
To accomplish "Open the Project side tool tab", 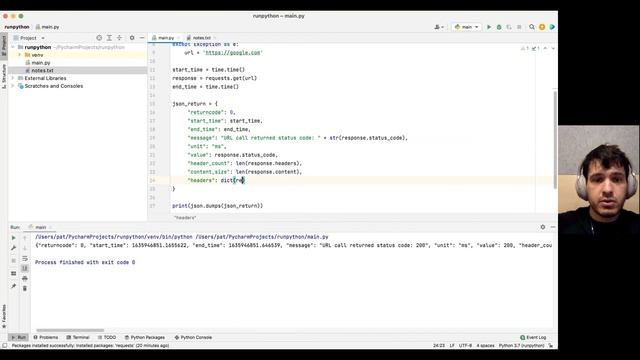I will (4, 45).
